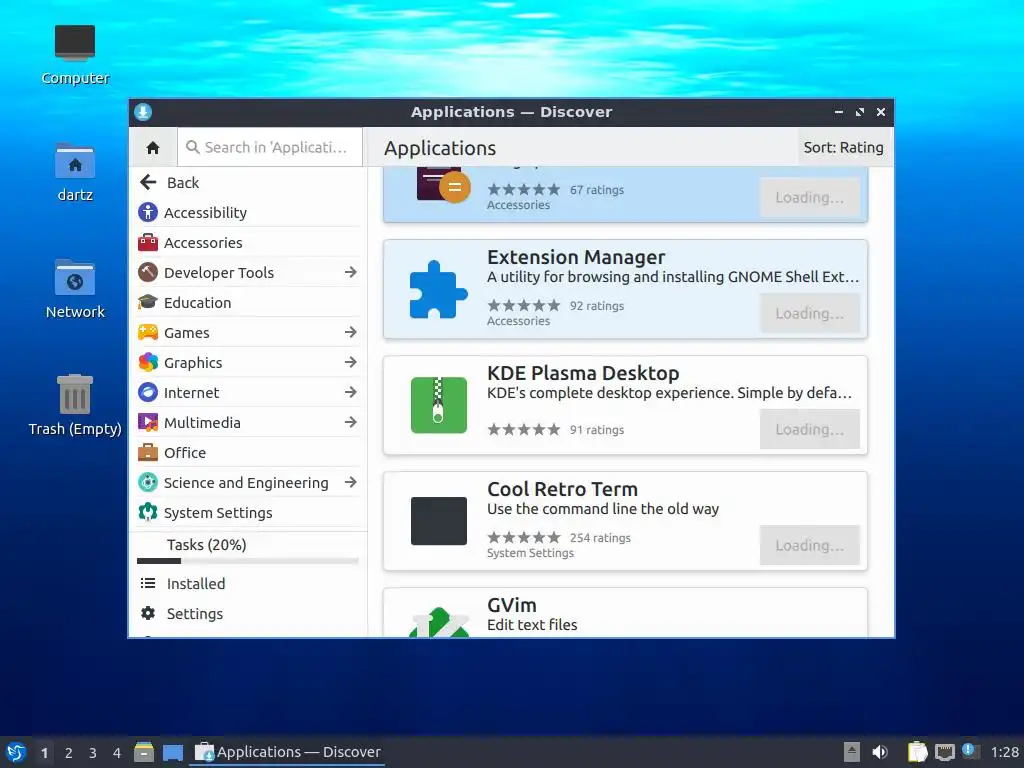Expand Internet subcategories arrow
Viewport: 1024px width, 768px height.
tap(351, 392)
